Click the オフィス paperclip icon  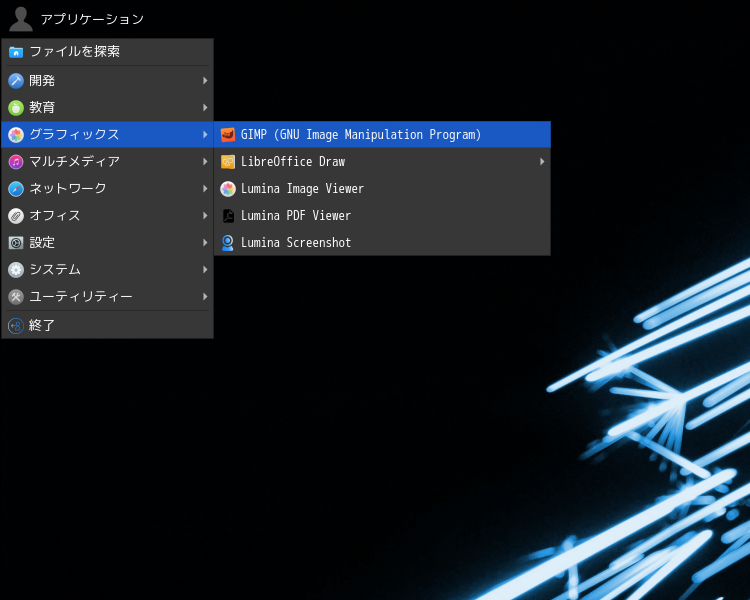pyautogui.click(x=16, y=216)
